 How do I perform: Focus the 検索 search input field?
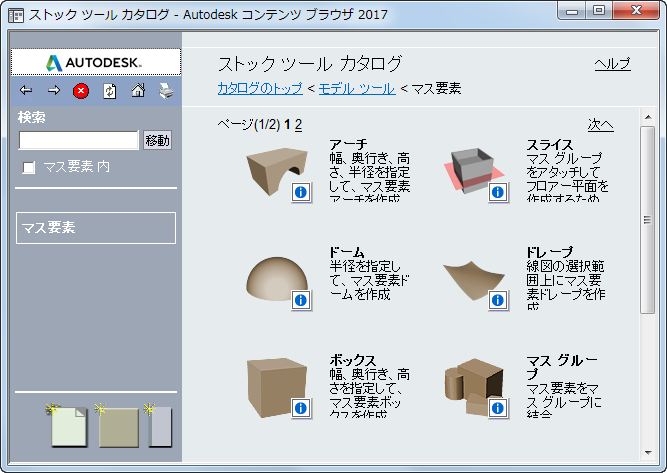point(79,140)
